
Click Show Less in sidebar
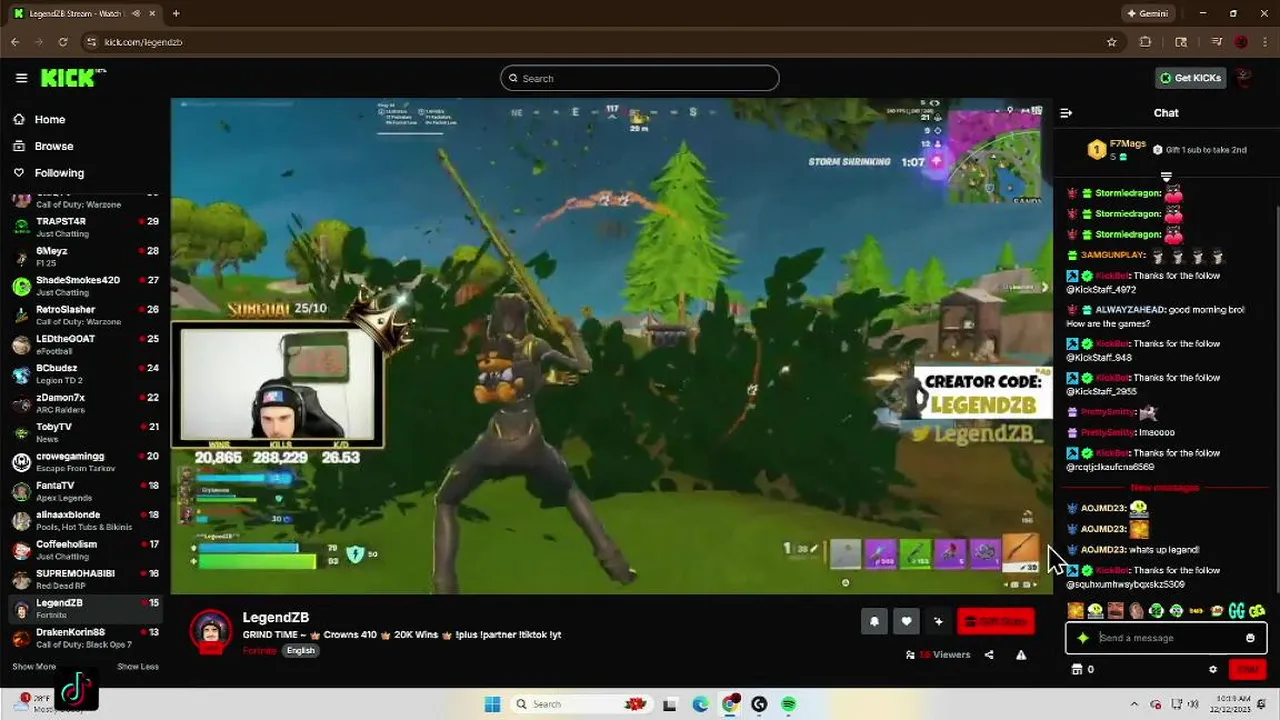pos(138,667)
